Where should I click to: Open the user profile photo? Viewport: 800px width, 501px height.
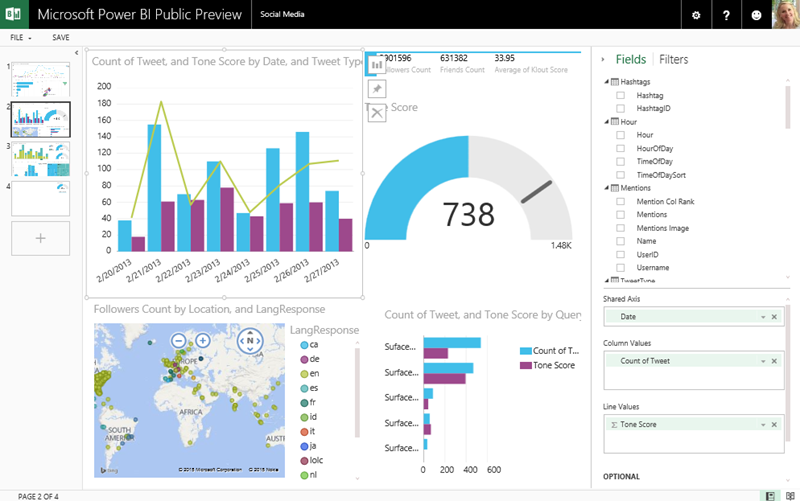tap(786, 14)
